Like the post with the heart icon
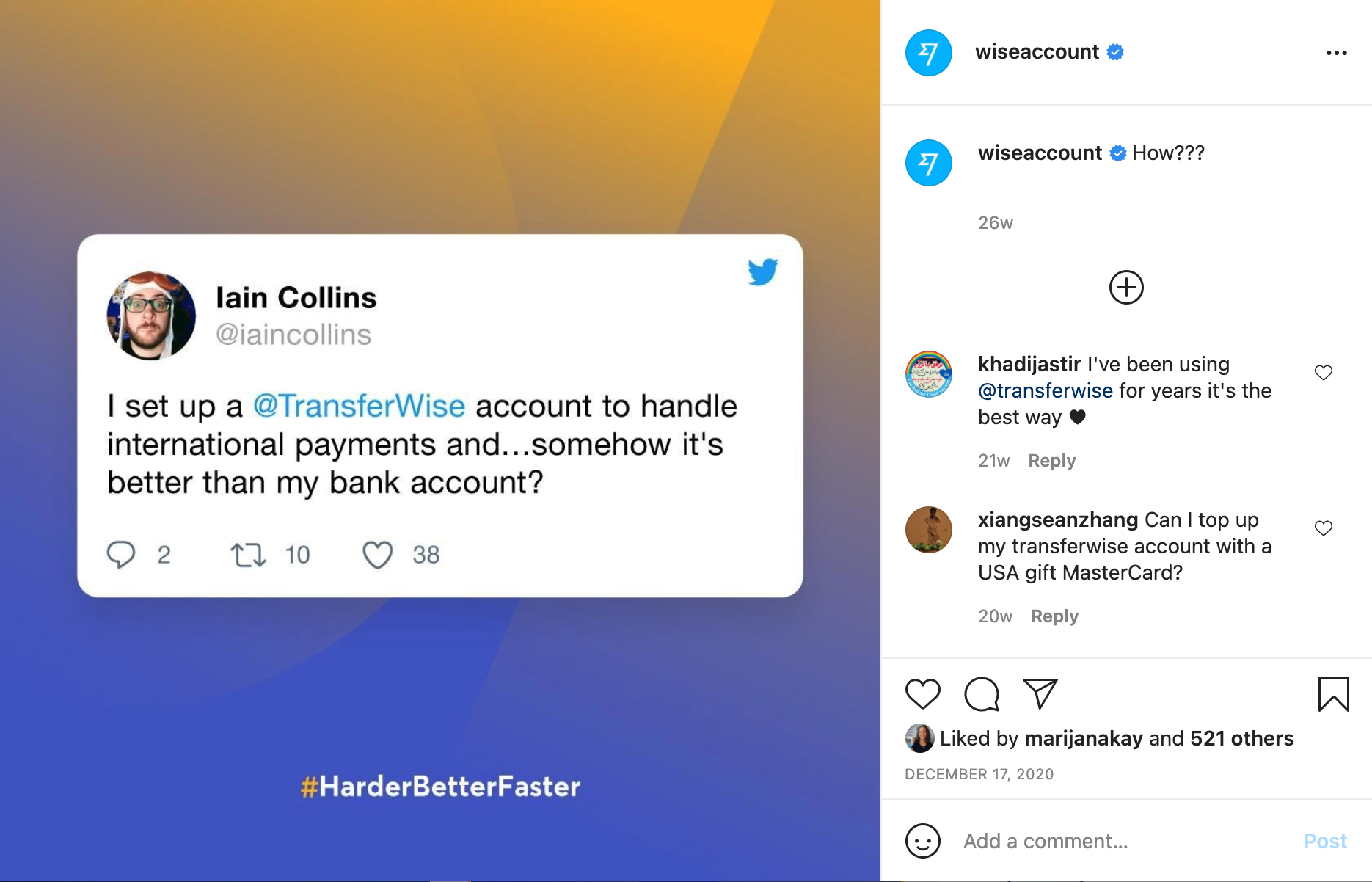Viewport: 1372px width, 882px height. (x=922, y=694)
